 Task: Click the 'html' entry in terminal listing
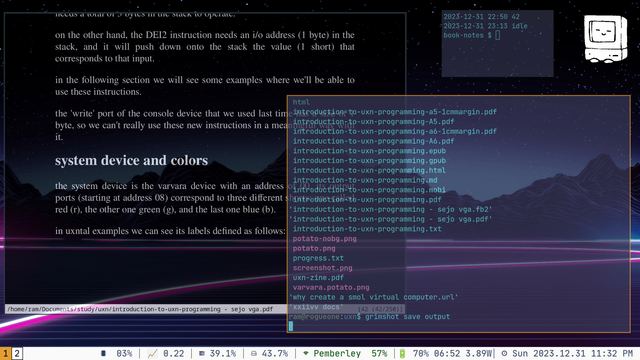(x=301, y=102)
